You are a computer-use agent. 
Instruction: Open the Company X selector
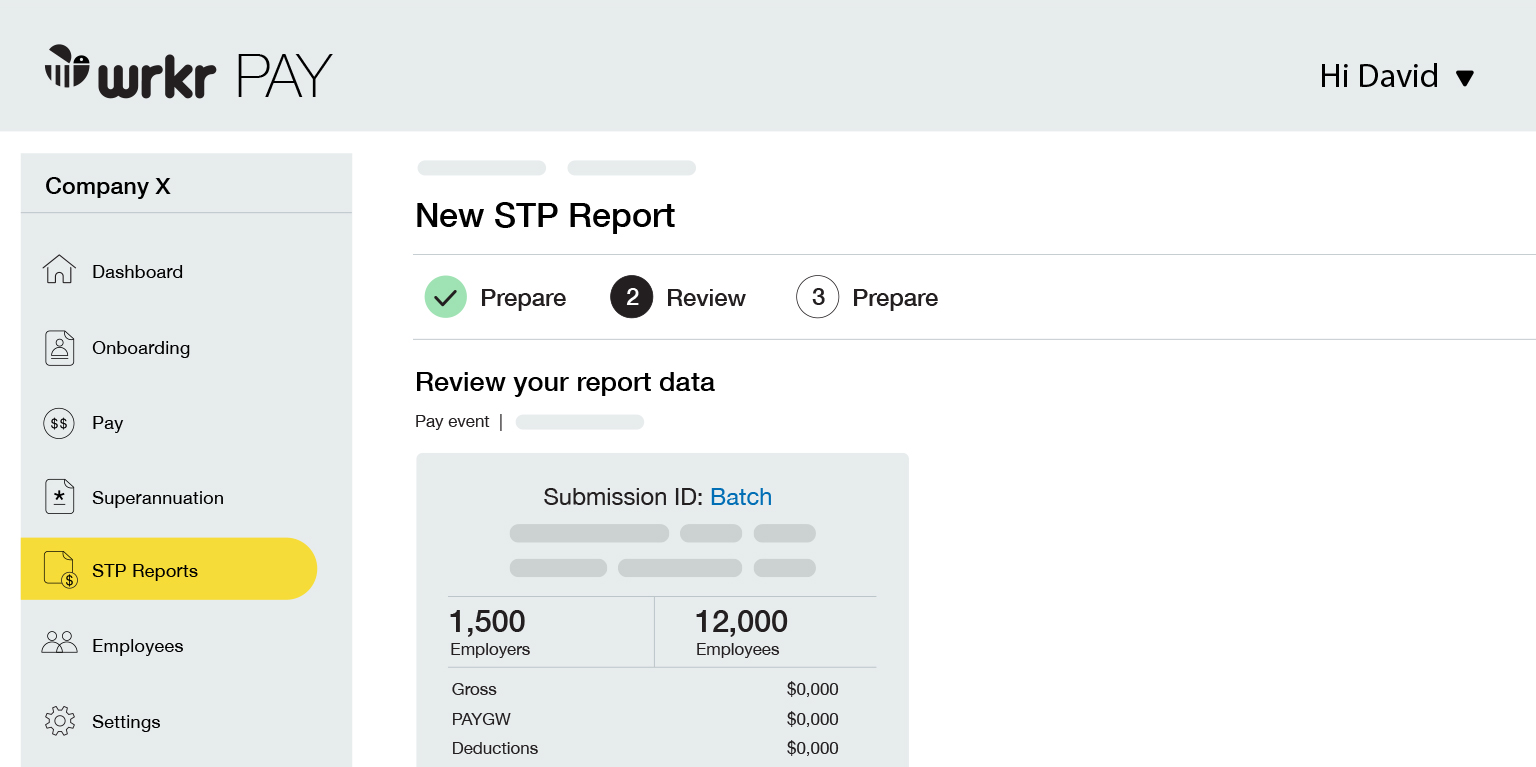tap(108, 186)
